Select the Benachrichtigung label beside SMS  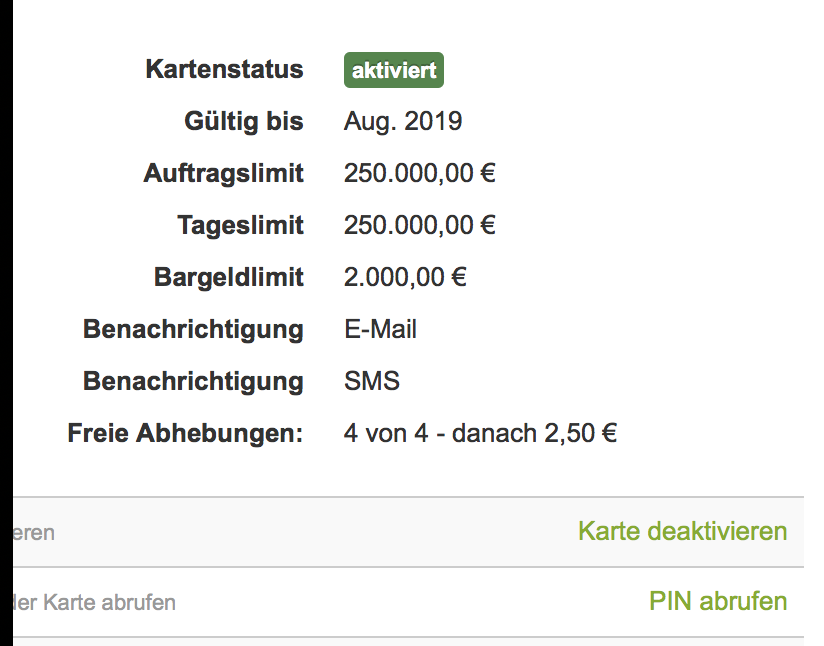193,381
